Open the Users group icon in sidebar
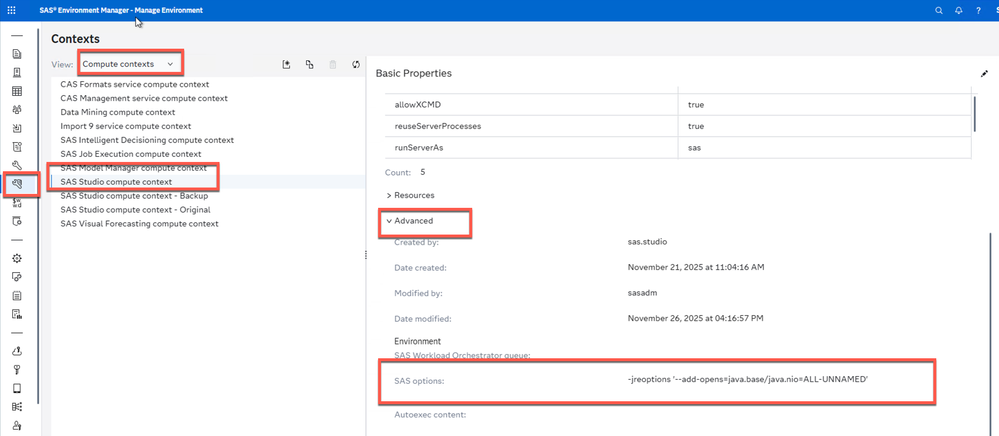The height and width of the screenshot is (436, 999). [17, 110]
